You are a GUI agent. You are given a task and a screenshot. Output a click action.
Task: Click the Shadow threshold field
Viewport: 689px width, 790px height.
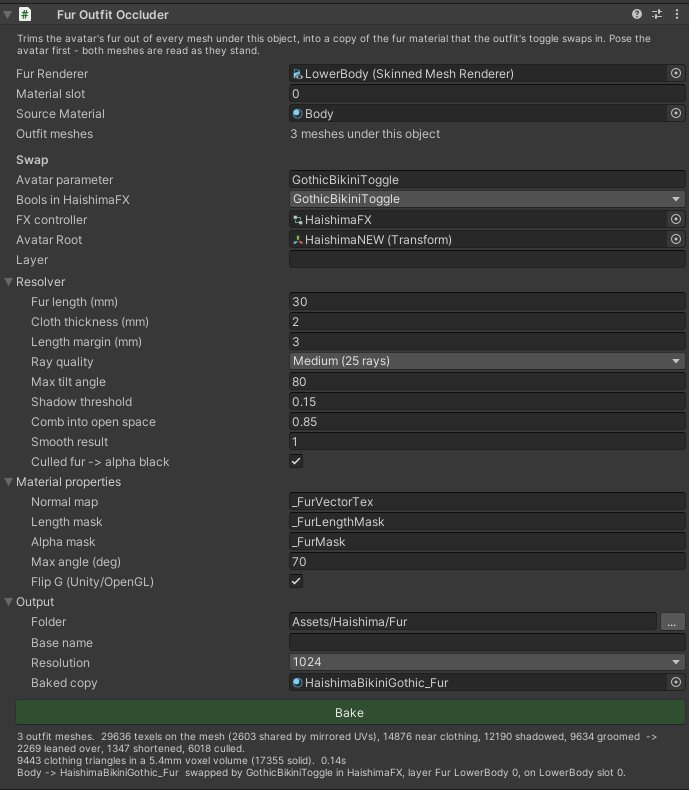point(487,402)
